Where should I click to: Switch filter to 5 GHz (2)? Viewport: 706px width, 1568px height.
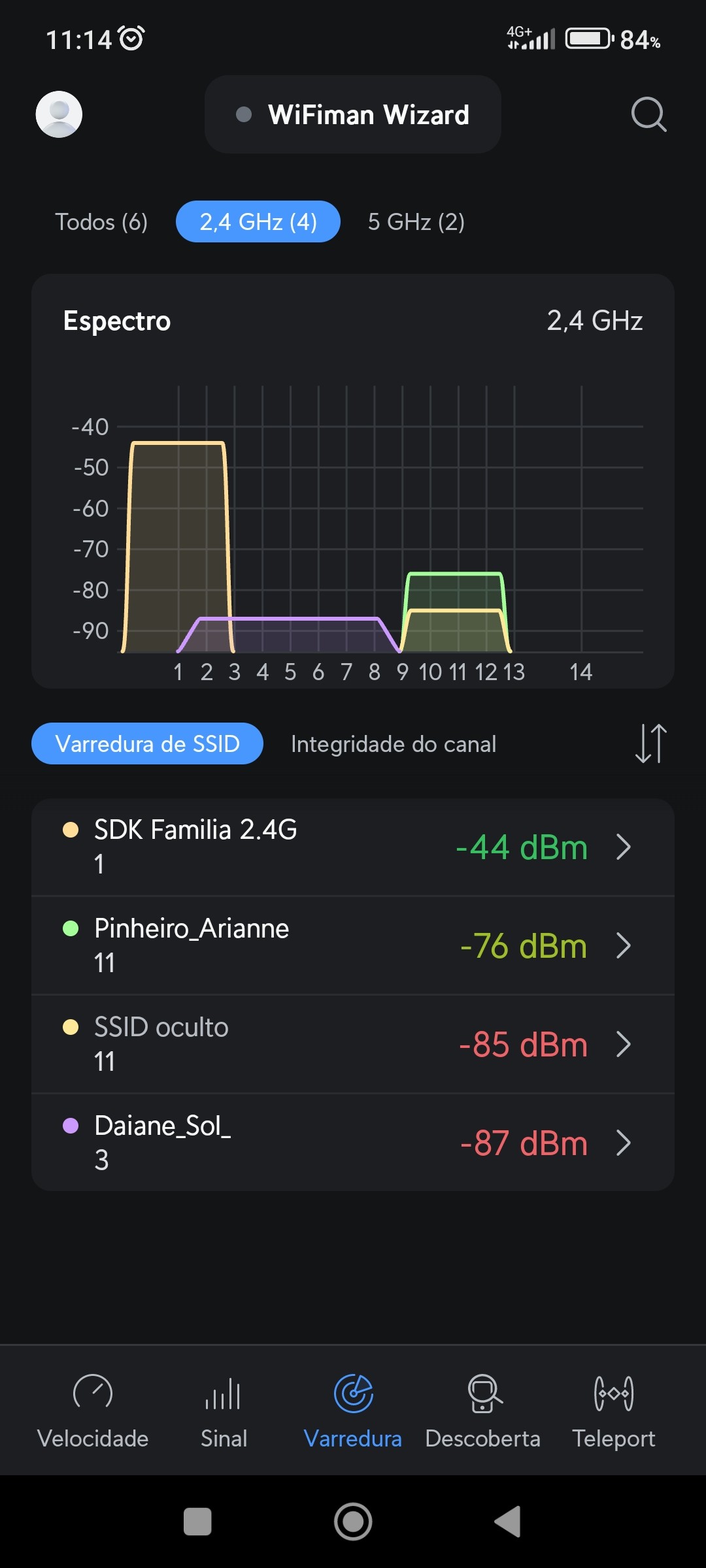[416, 222]
